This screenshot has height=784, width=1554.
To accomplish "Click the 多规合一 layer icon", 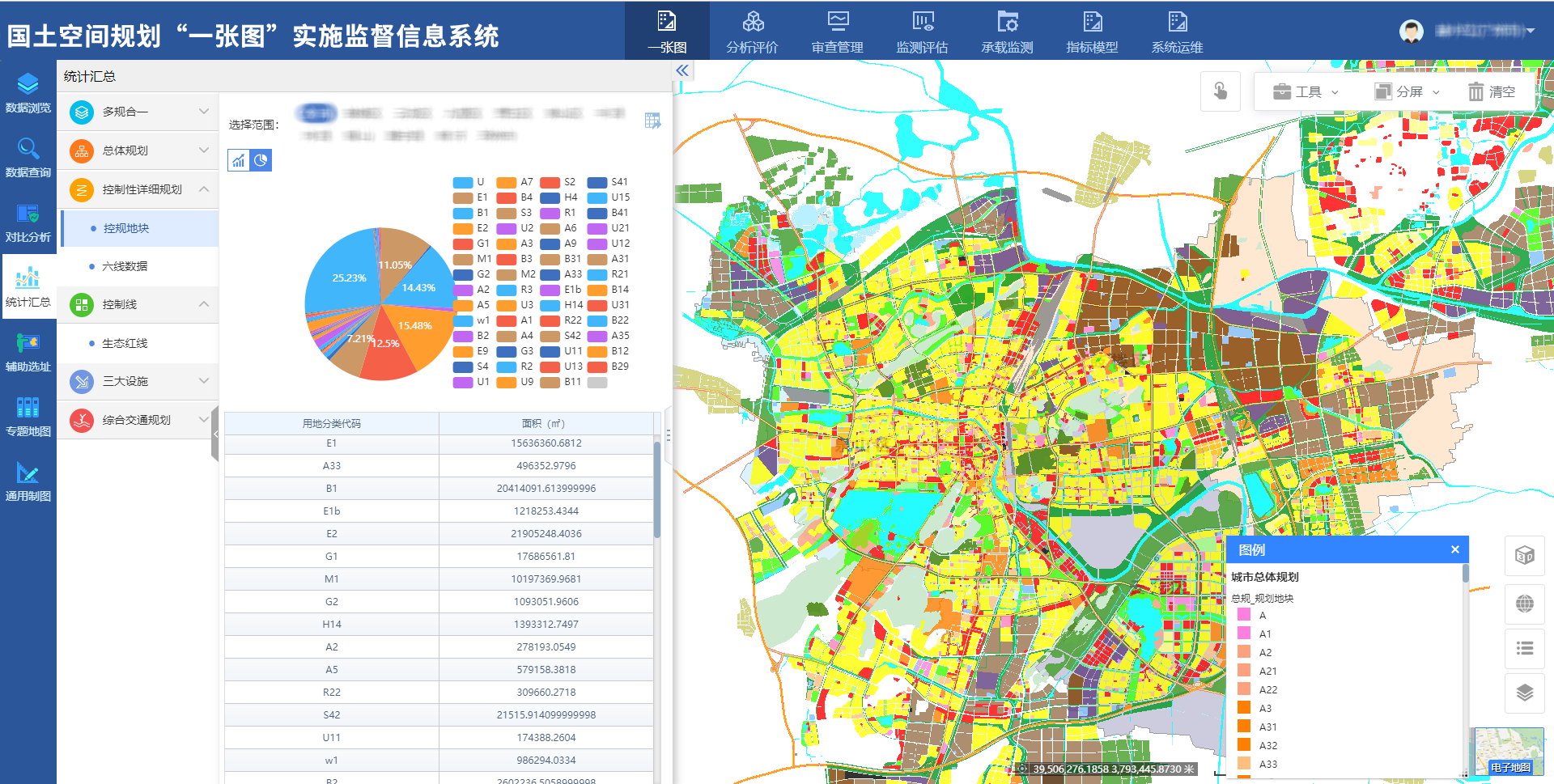I will coord(82,112).
